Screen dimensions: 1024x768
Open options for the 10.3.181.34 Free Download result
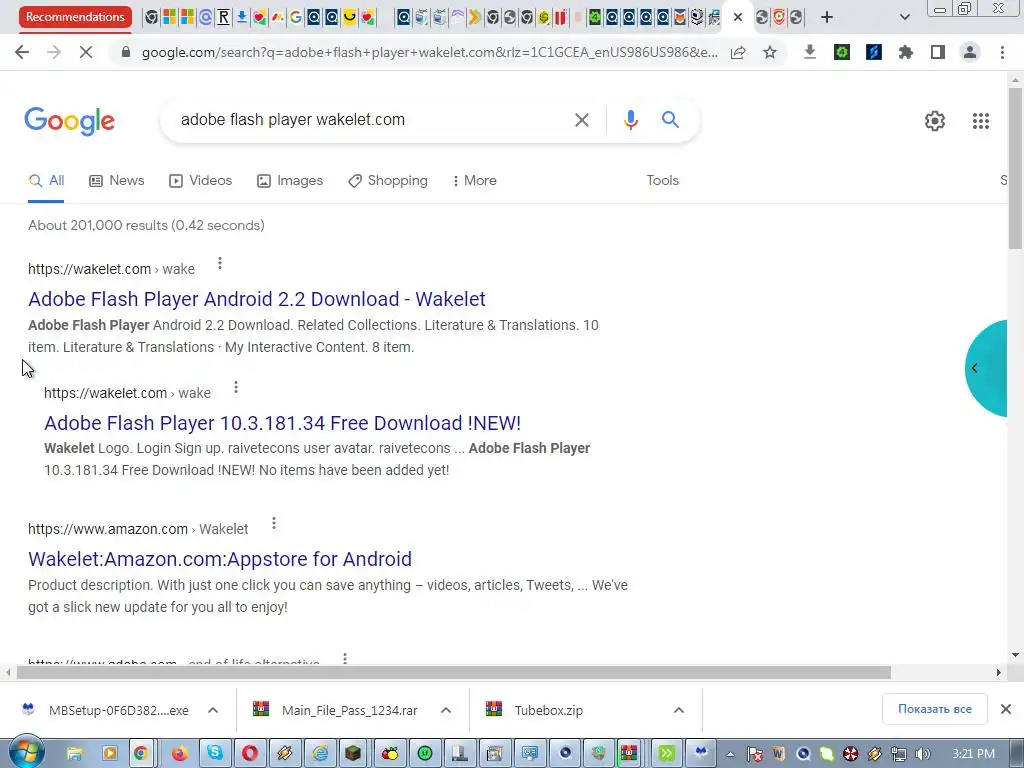(x=236, y=388)
